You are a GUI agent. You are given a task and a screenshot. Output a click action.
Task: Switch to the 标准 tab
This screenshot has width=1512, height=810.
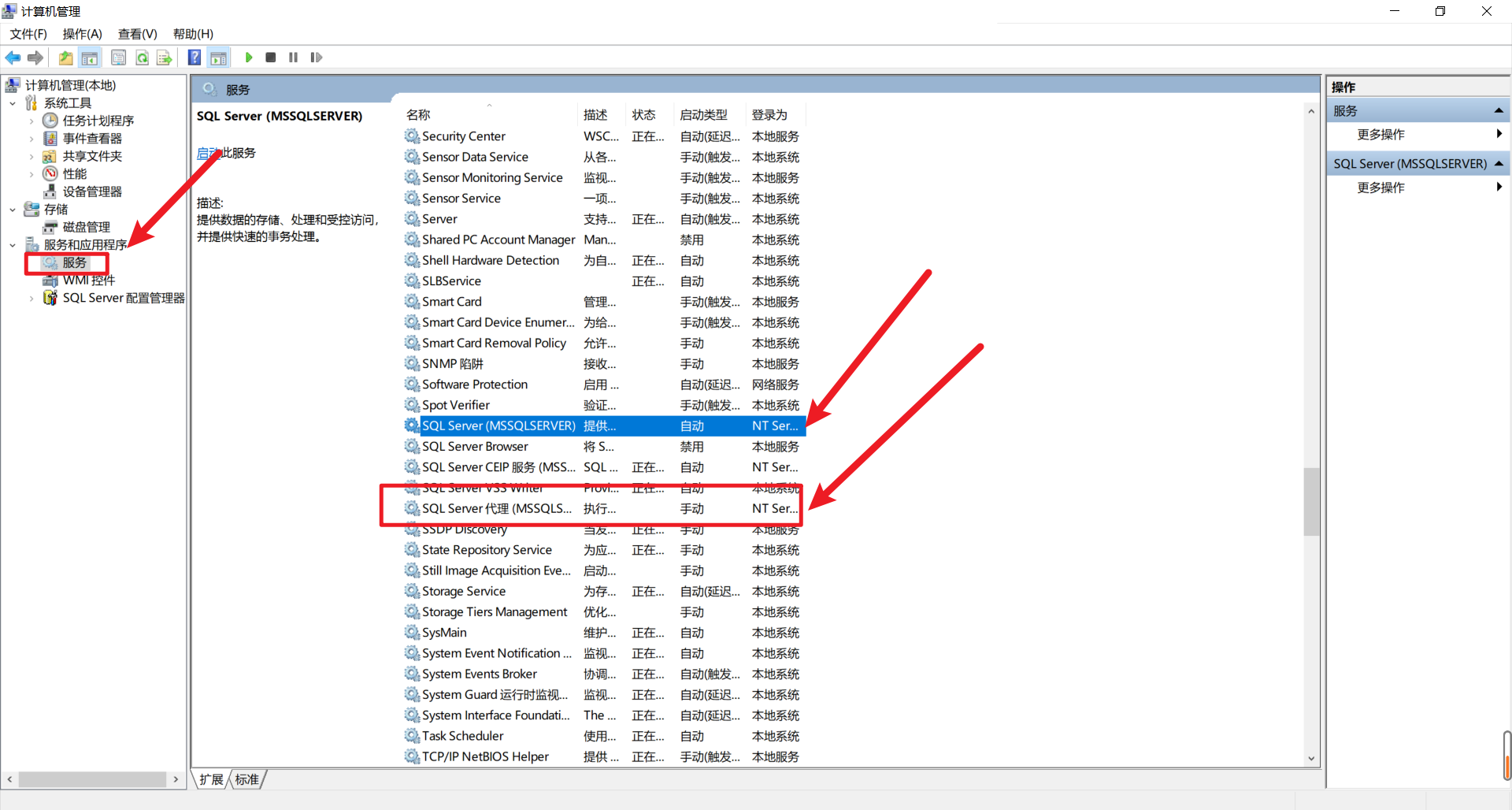246,779
